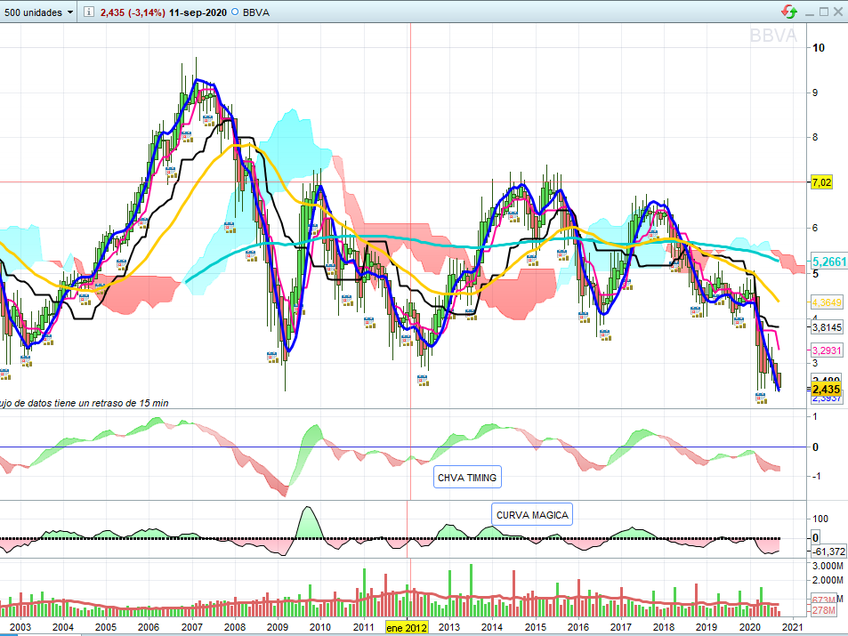Viewport: 848px width, 636px height.
Task: Click the BBVA ticker name in header
Action: (256, 12)
